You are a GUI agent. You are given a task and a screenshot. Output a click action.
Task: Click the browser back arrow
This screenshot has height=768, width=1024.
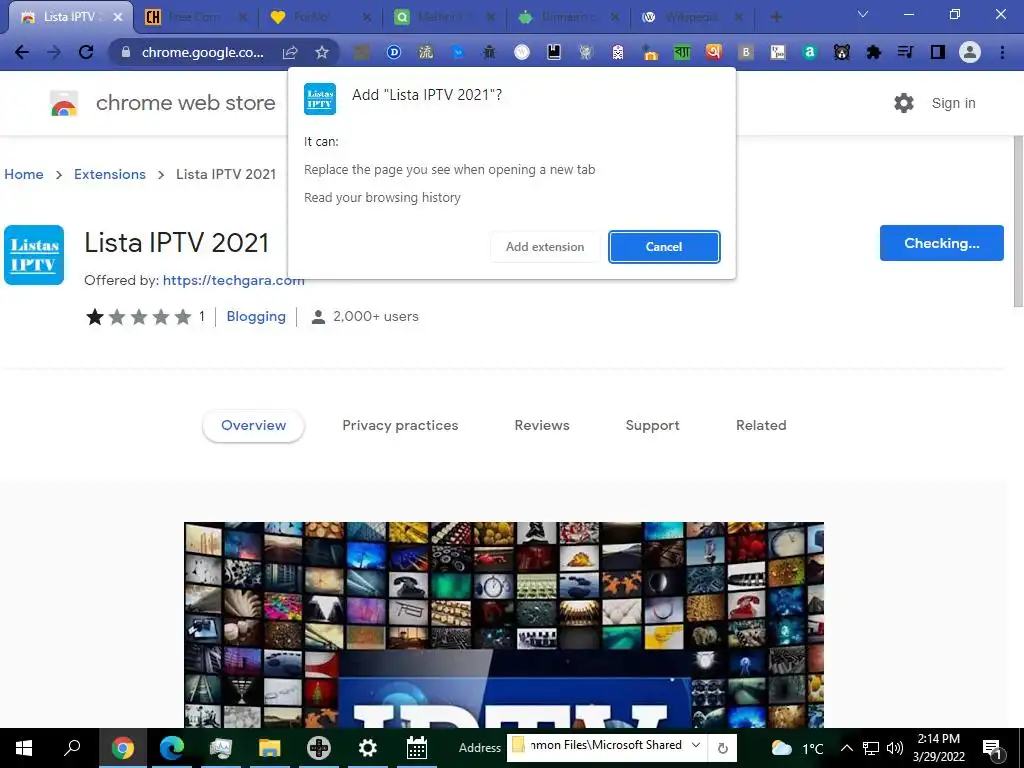tap(22, 52)
